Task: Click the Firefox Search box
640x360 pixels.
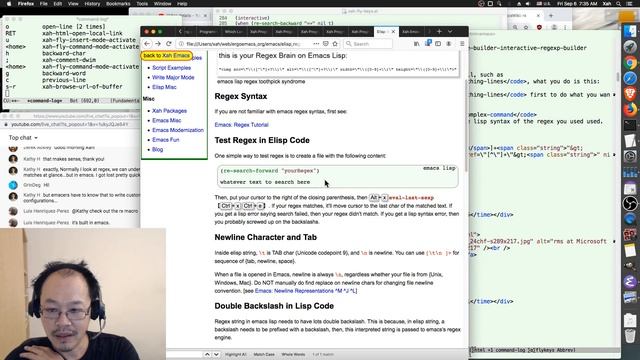Action: (369, 44)
